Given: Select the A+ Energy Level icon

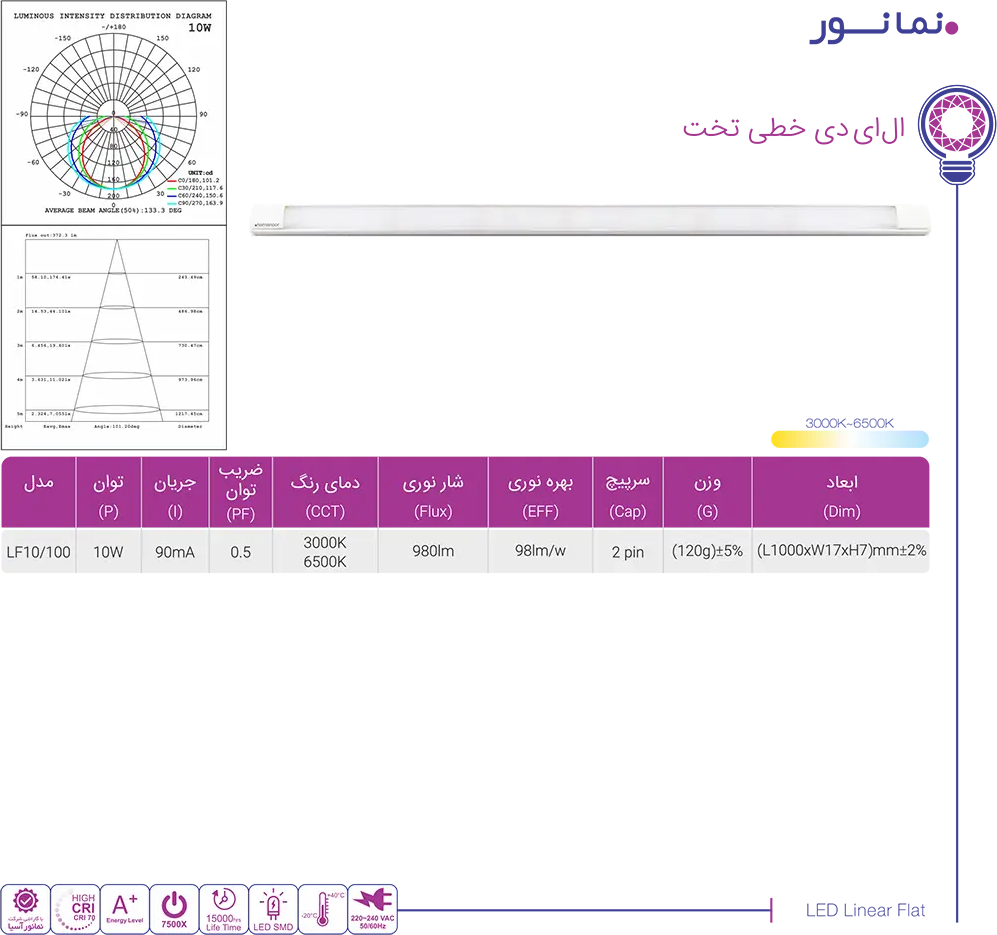Looking at the screenshot, I should (125, 909).
